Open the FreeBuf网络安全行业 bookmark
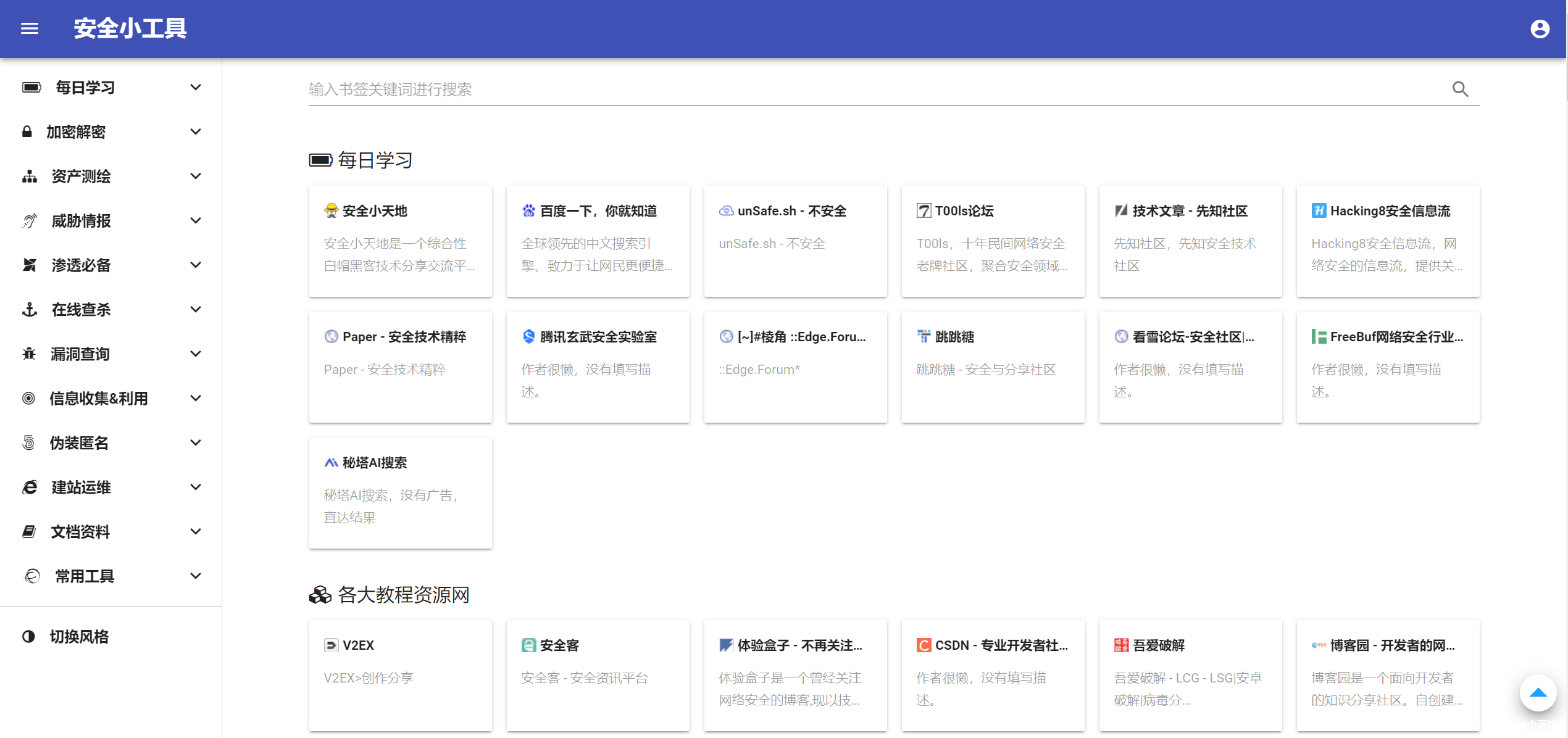The width and height of the screenshot is (1568, 738). [x=1387, y=367]
